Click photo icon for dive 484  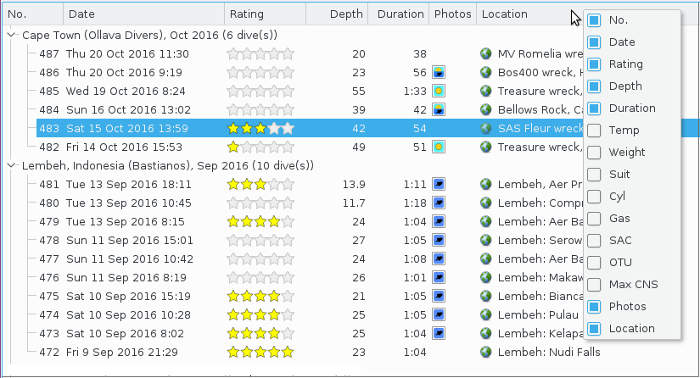[438, 110]
